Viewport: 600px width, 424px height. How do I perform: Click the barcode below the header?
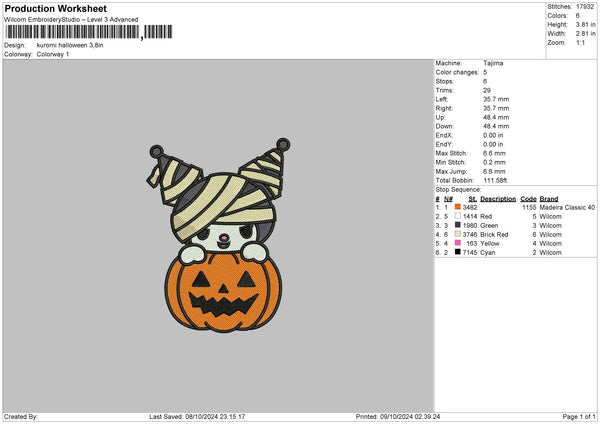point(89,32)
